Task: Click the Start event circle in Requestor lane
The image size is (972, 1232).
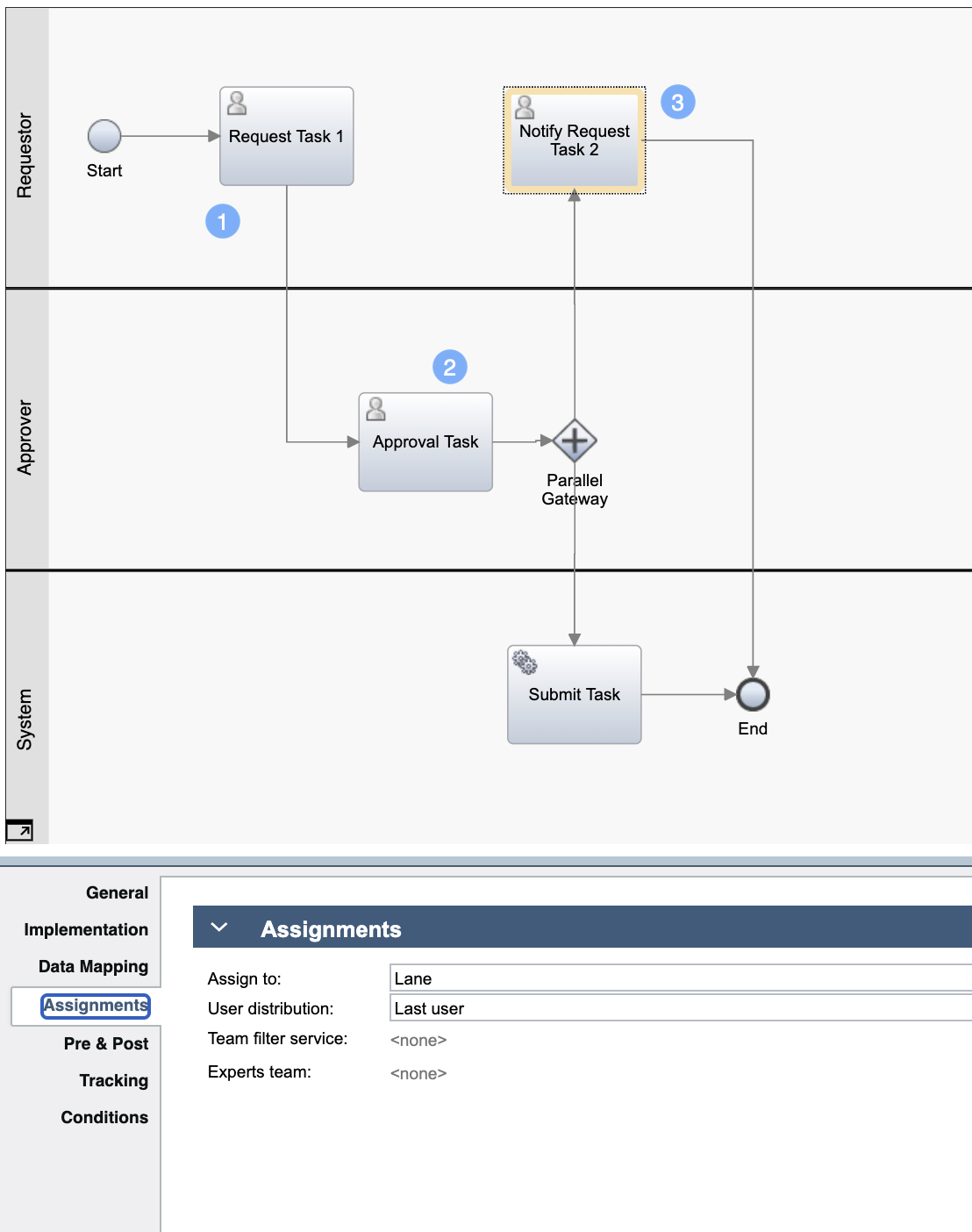Action: (x=104, y=136)
